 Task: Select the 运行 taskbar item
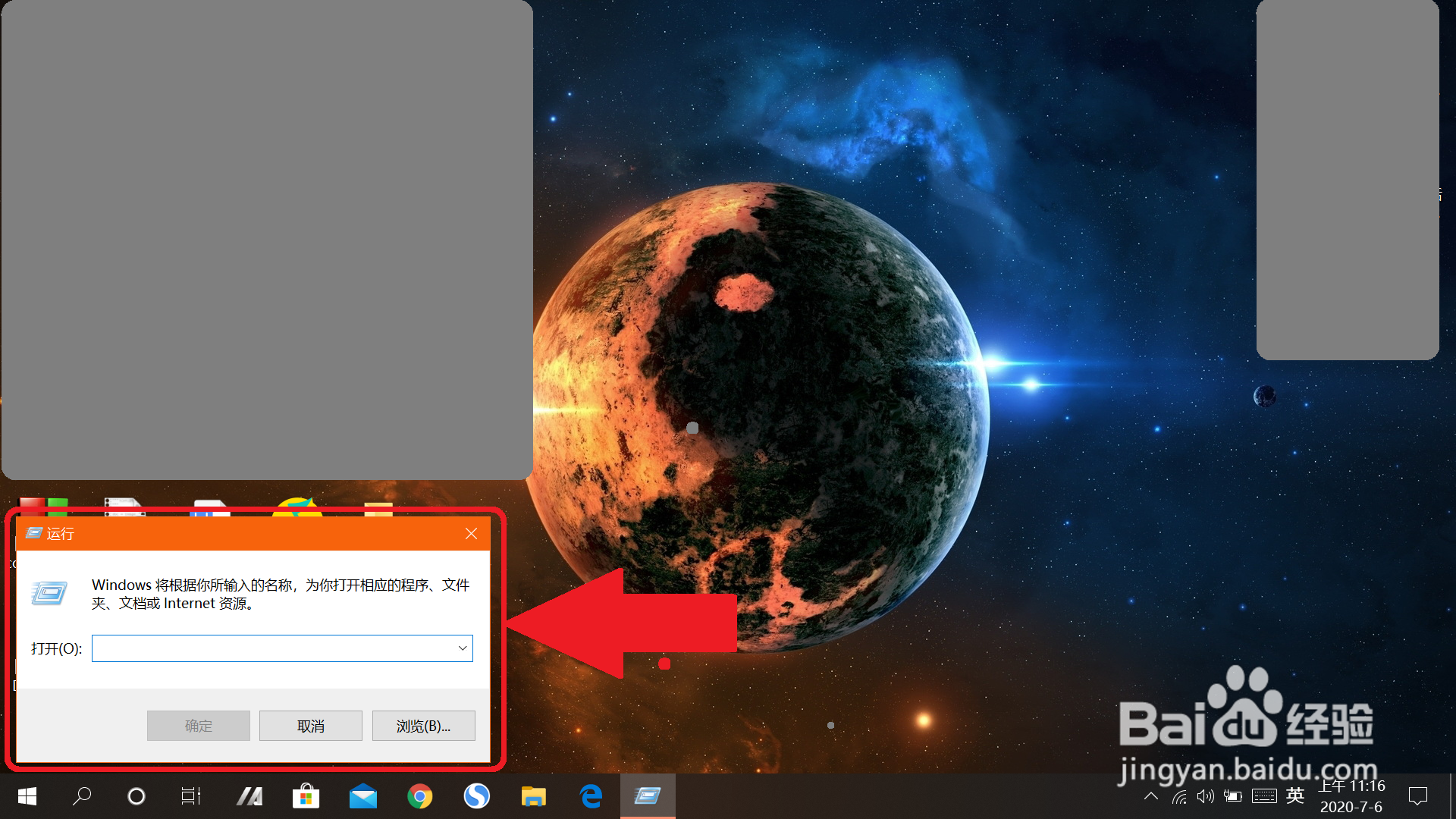pos(648,796)
